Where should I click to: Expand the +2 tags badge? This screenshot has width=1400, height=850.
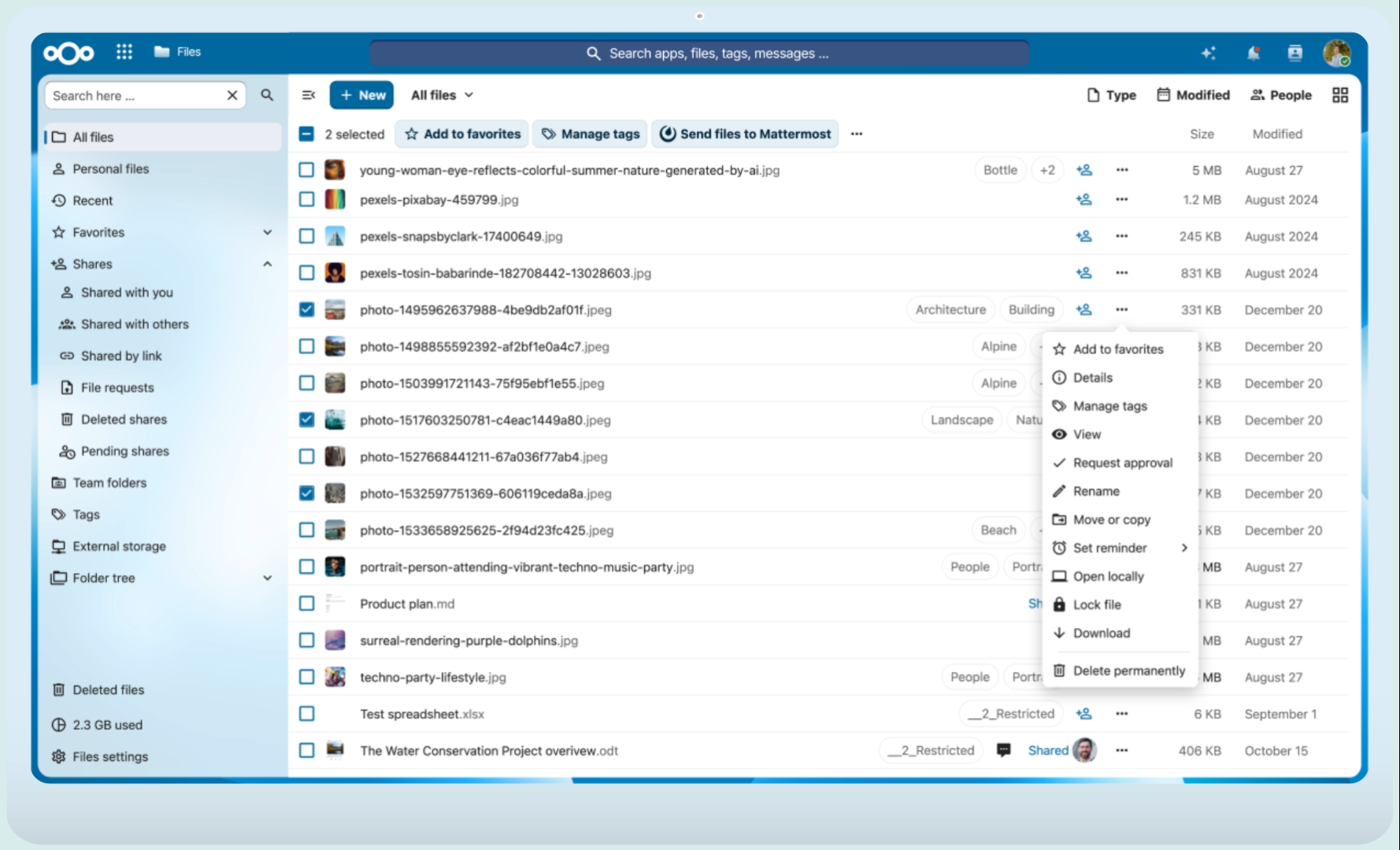tap(1047, 170)
